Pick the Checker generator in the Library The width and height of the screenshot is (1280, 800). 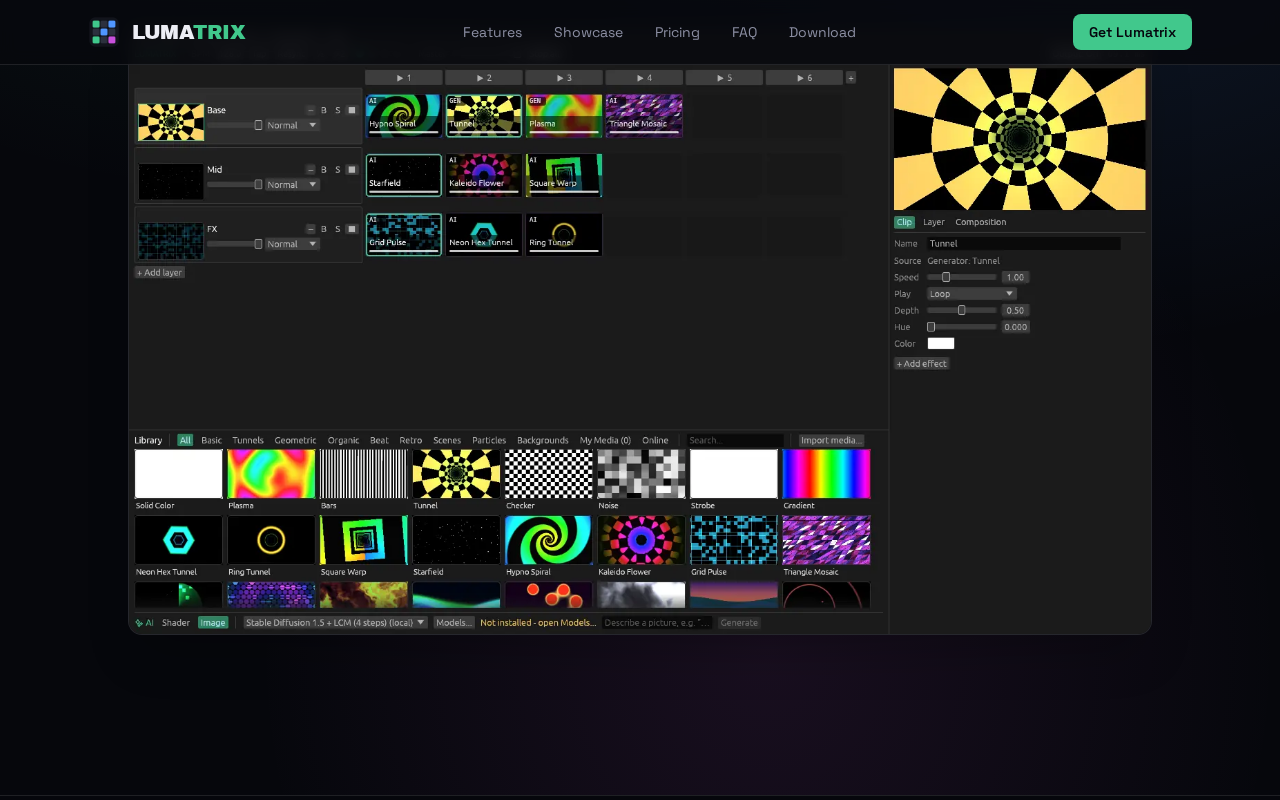pos(549,474)
